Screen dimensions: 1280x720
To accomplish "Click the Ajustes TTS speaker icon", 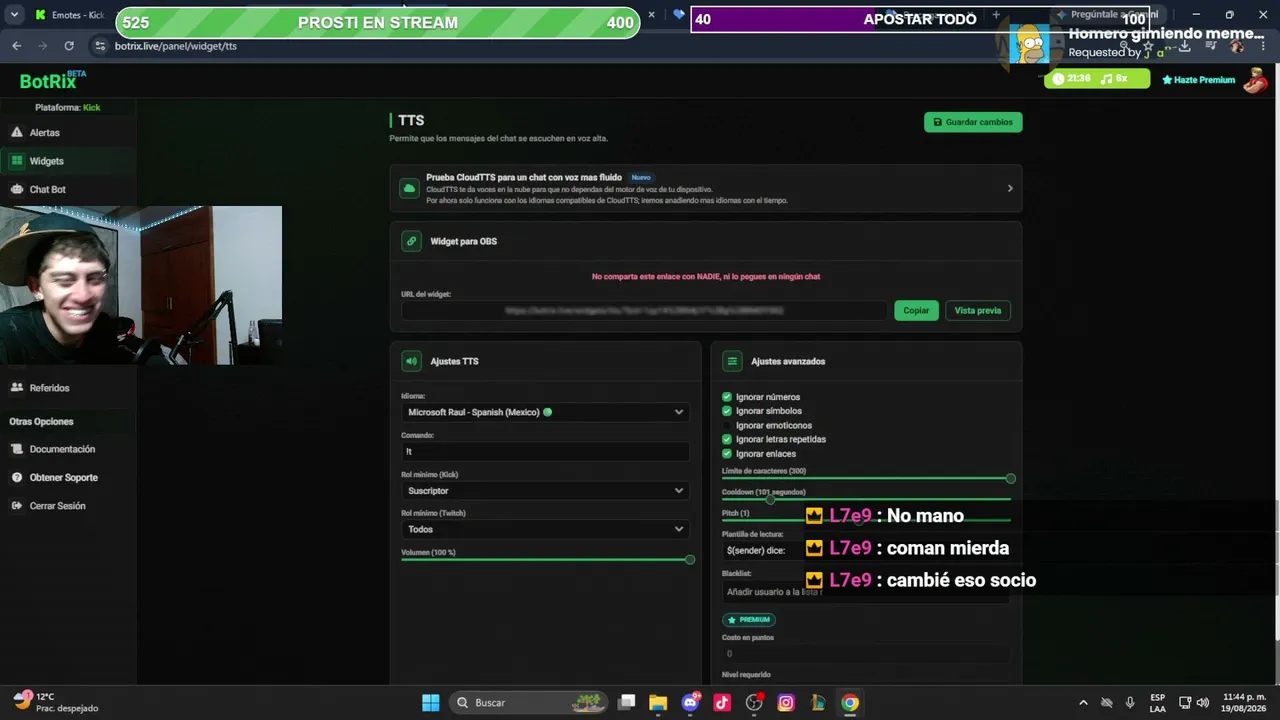I will [411, 361].
